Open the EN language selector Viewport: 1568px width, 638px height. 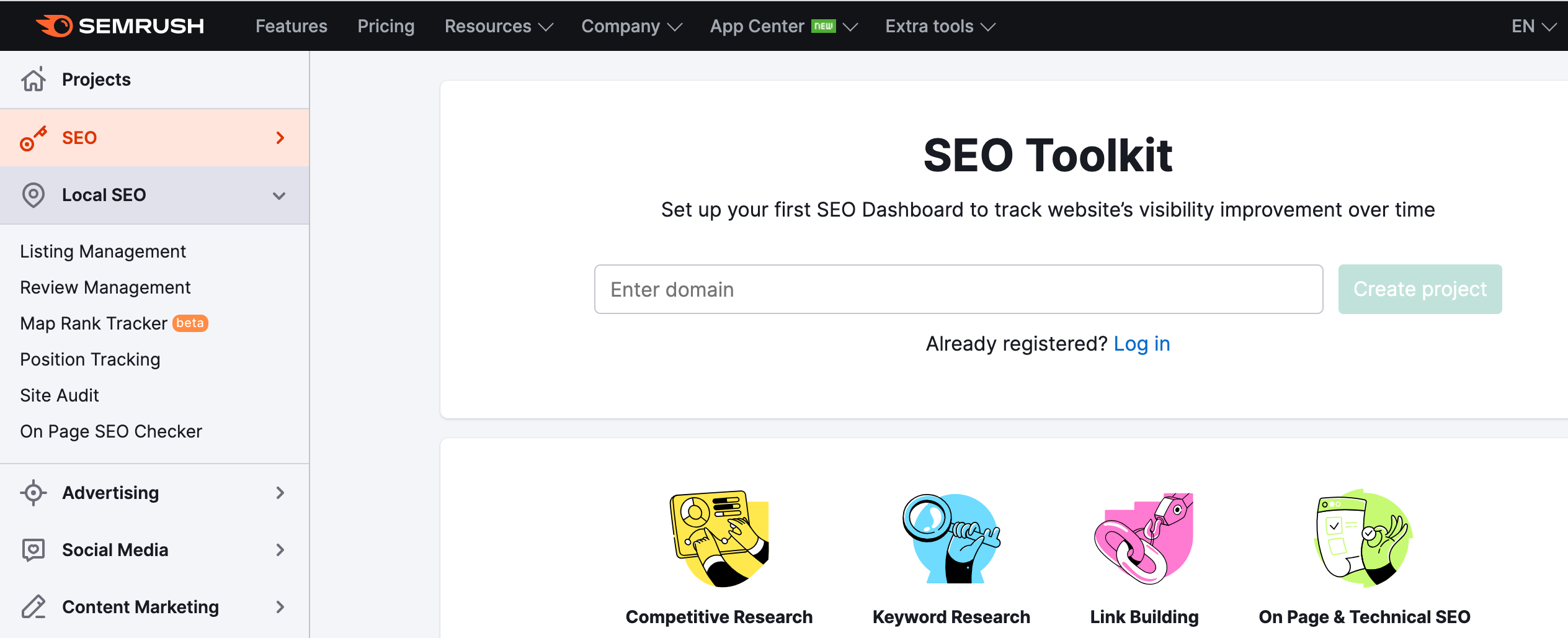[1533, 26]
